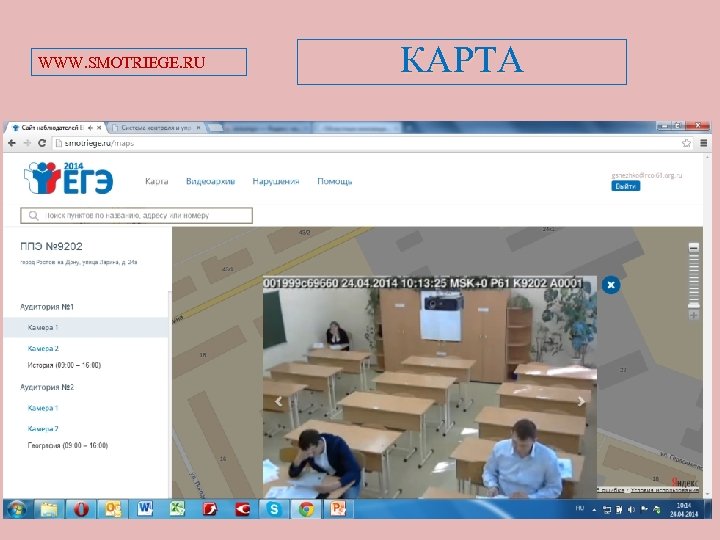Screen dimensions: 720x540
Task: Zoom the map with the top zoom button
Action: (694, 248)
